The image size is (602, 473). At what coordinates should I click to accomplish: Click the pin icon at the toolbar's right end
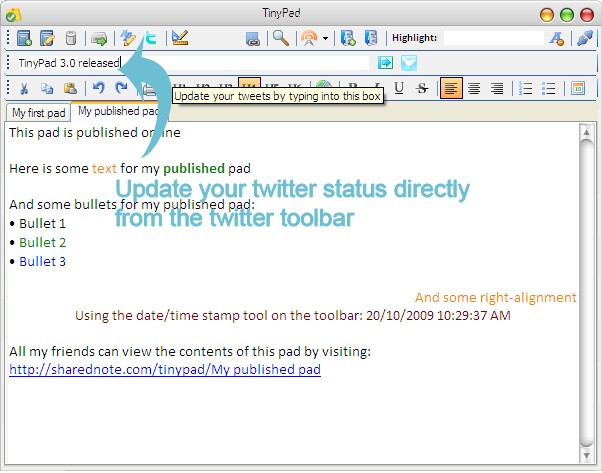tap(585, 38)
